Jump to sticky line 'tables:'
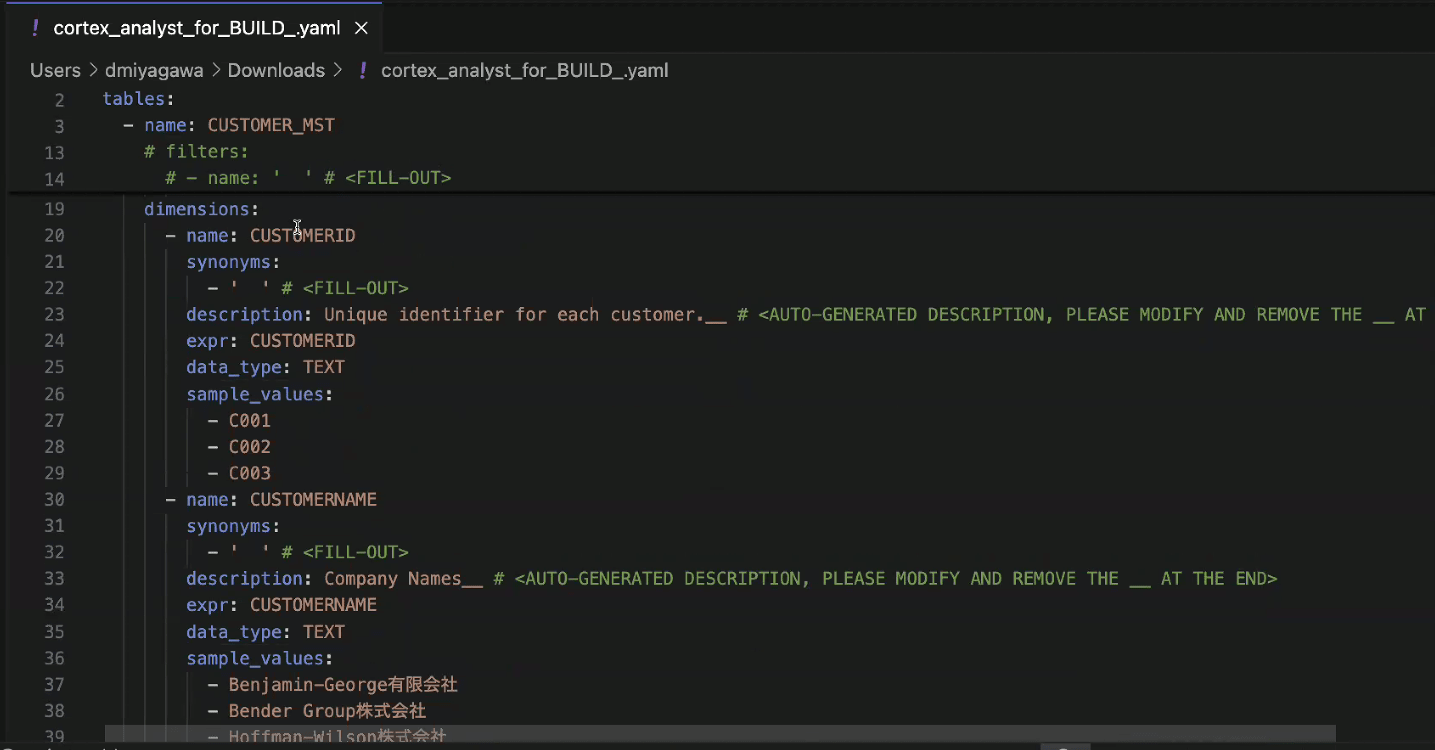Viewport: 1435px width, 750px height. click(139, 99)
